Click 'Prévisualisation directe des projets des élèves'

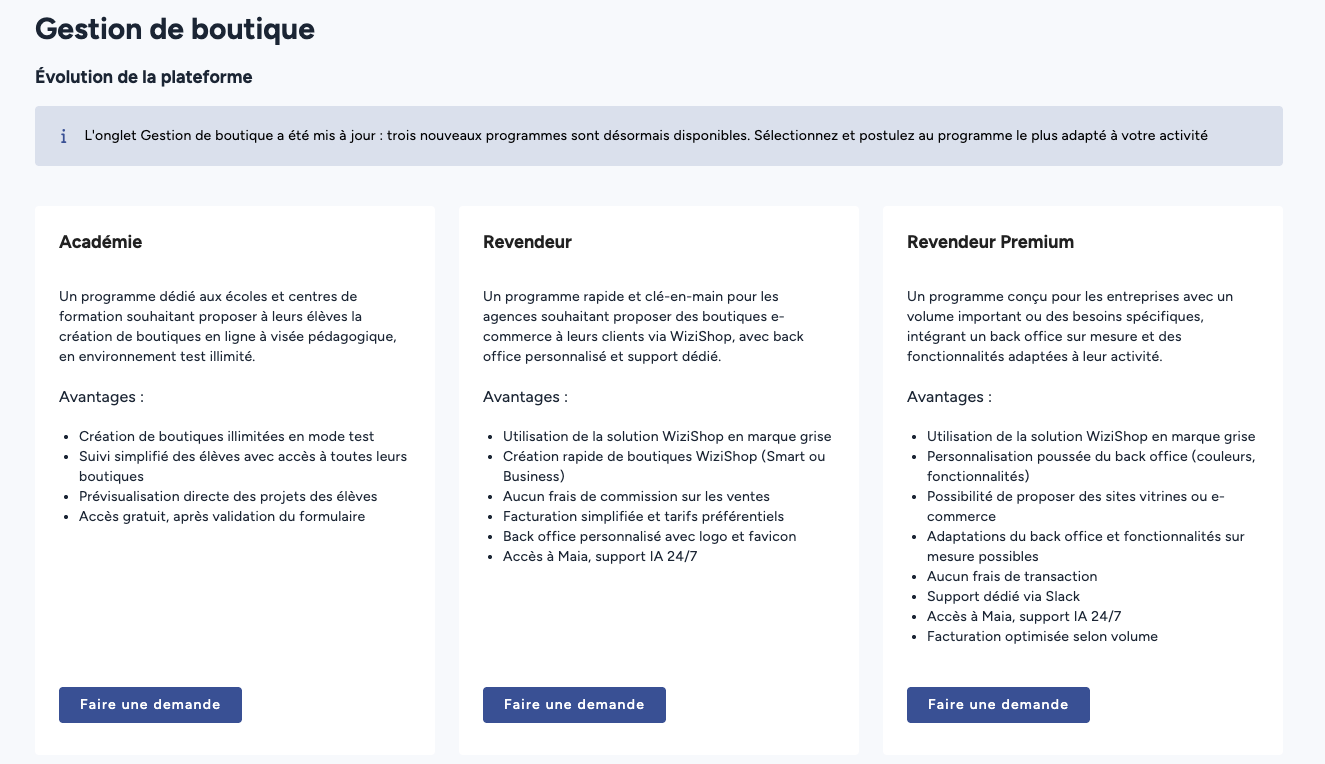coord(228,496)
